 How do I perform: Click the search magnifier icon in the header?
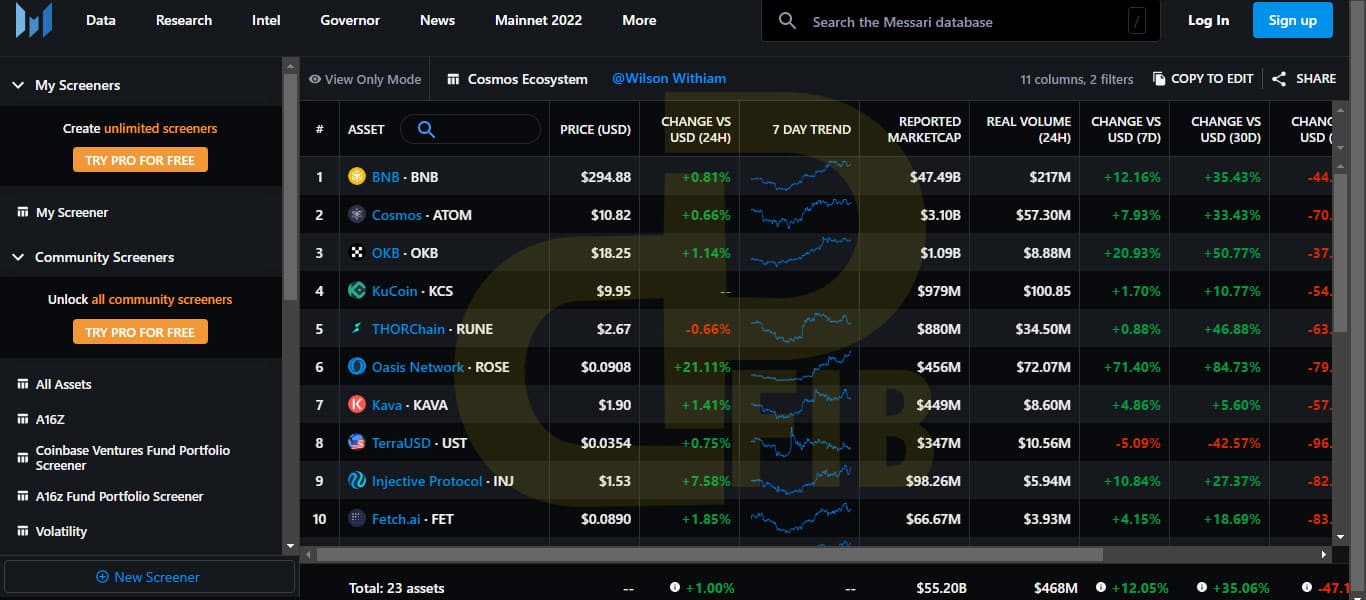coord(788,21)
